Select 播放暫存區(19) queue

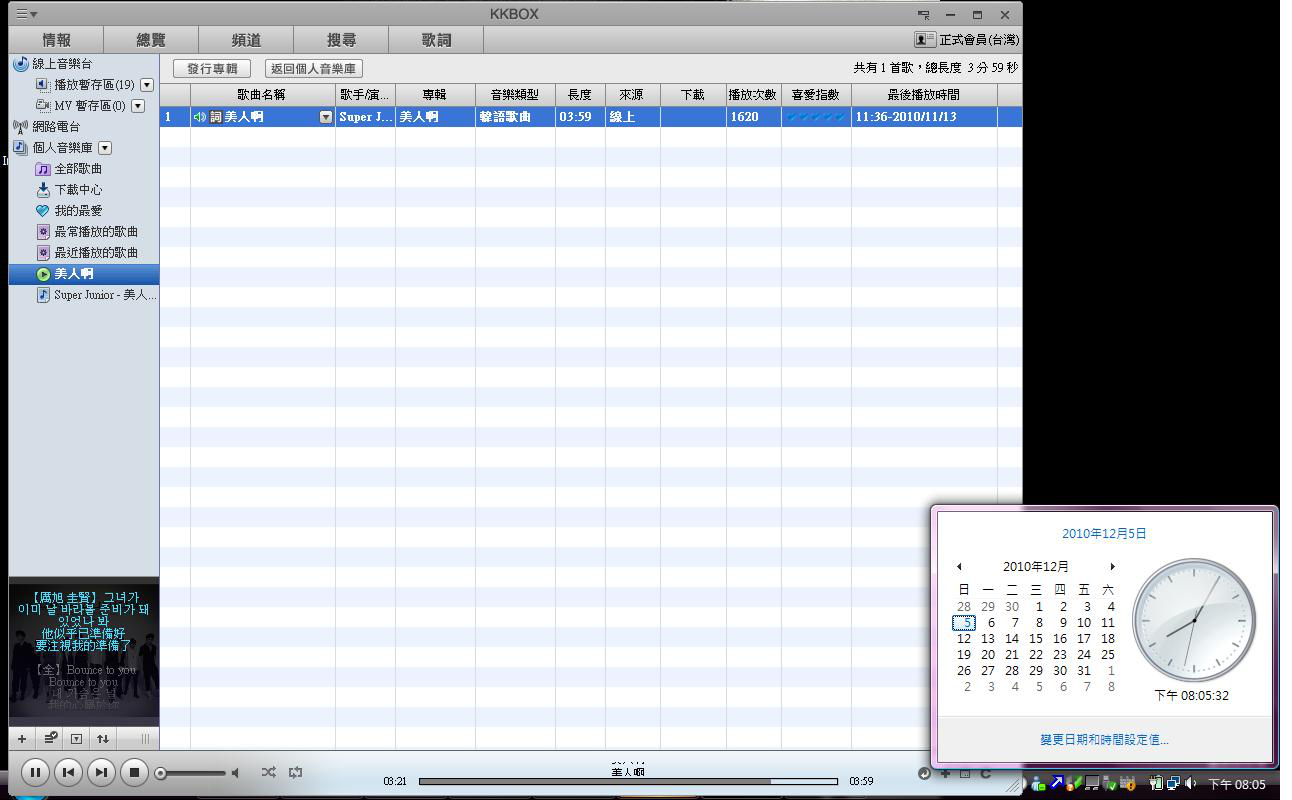[85, 85]
